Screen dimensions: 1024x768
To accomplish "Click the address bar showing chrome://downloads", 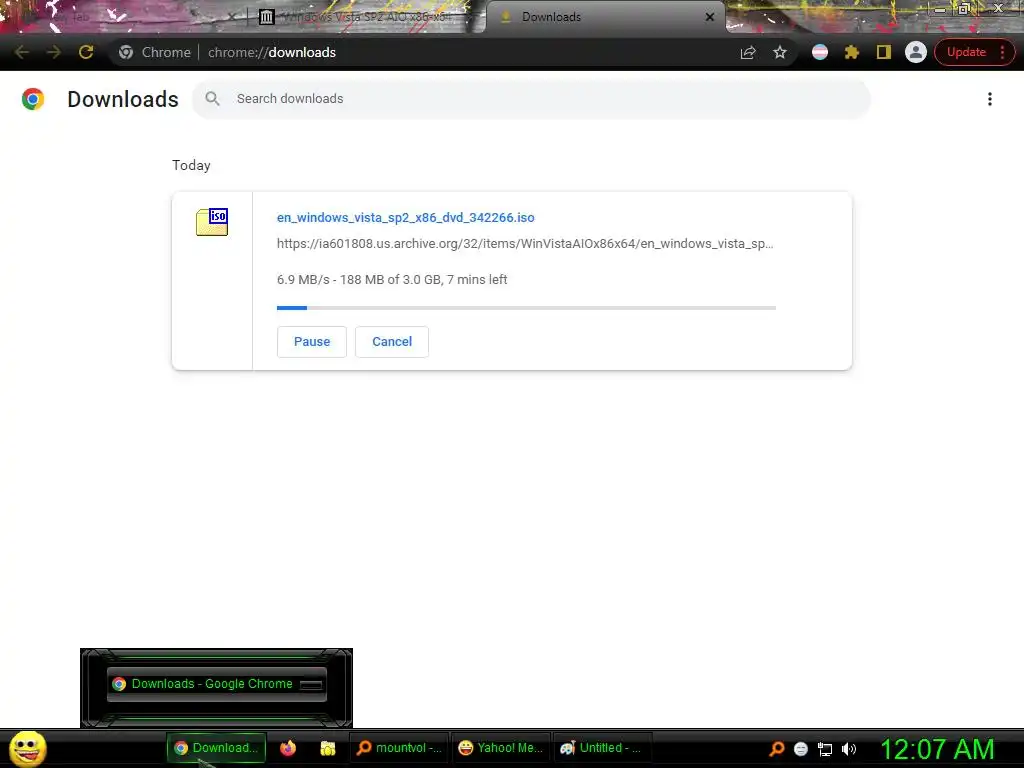I will [451, 52].
